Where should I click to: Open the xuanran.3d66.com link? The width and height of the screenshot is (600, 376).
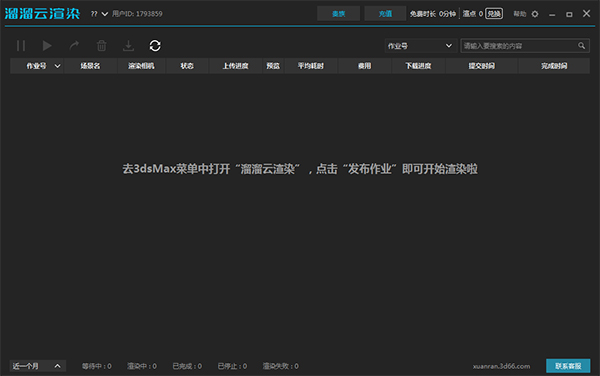click(501, 366)
